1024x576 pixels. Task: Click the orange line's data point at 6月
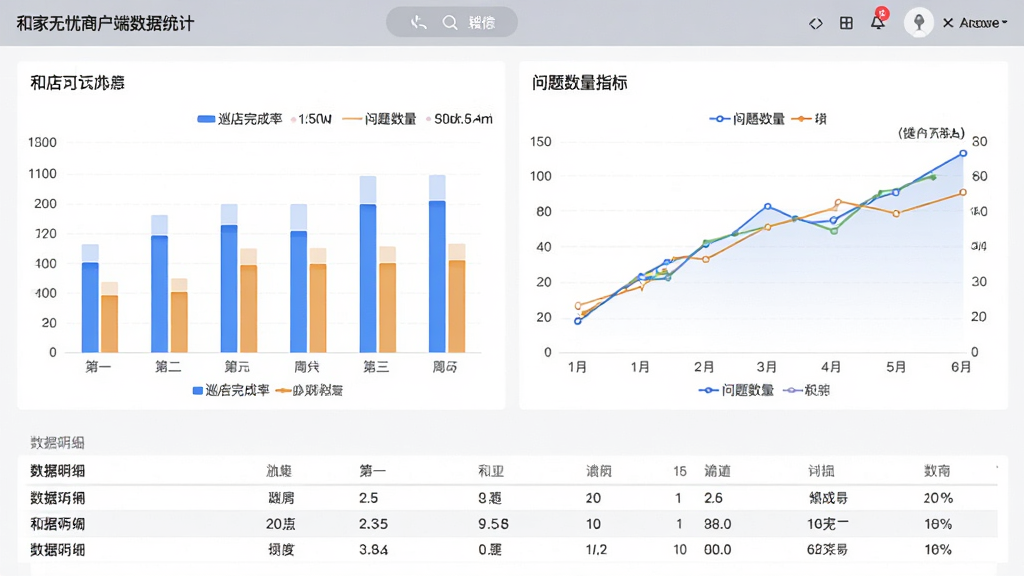(x=963, y=193)
